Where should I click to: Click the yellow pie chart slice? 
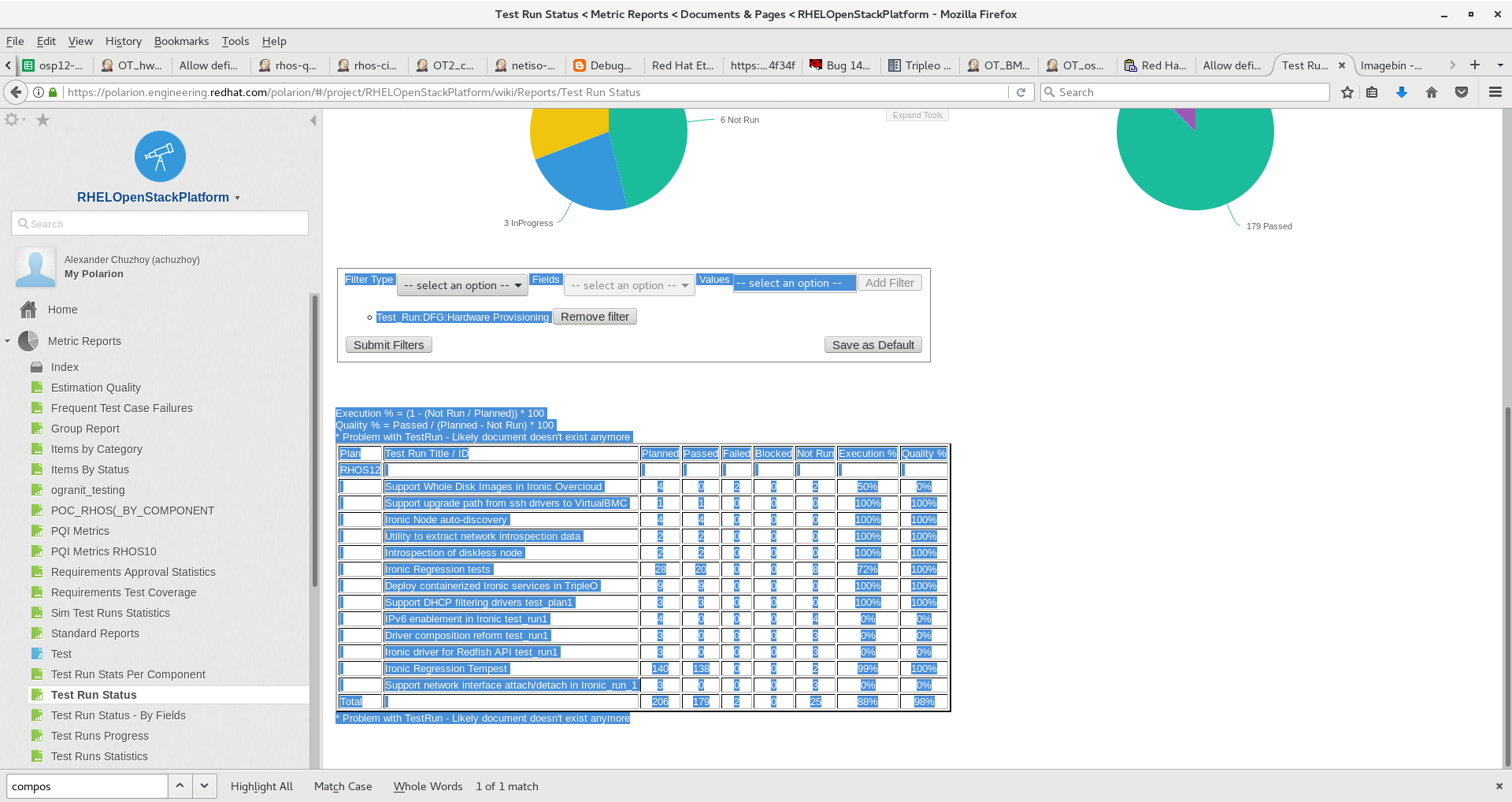(567, 130)
